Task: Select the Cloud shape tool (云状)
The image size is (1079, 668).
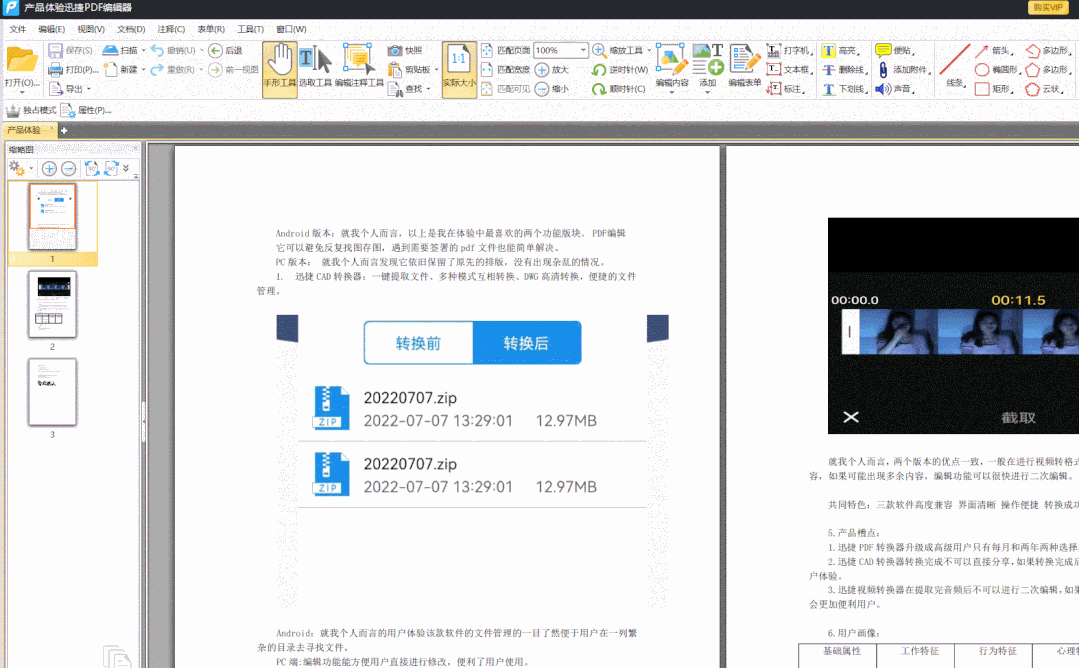Action: (1045, 89)
